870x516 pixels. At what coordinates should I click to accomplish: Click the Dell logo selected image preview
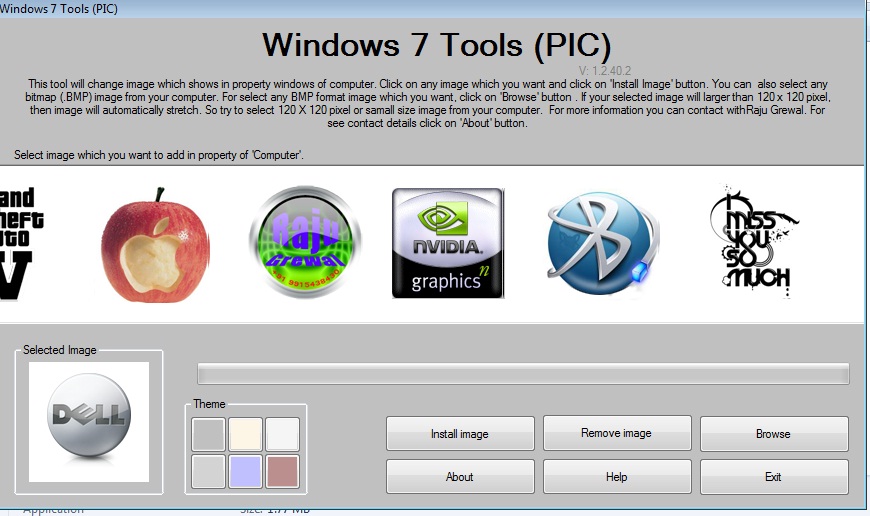coord(89,422)
